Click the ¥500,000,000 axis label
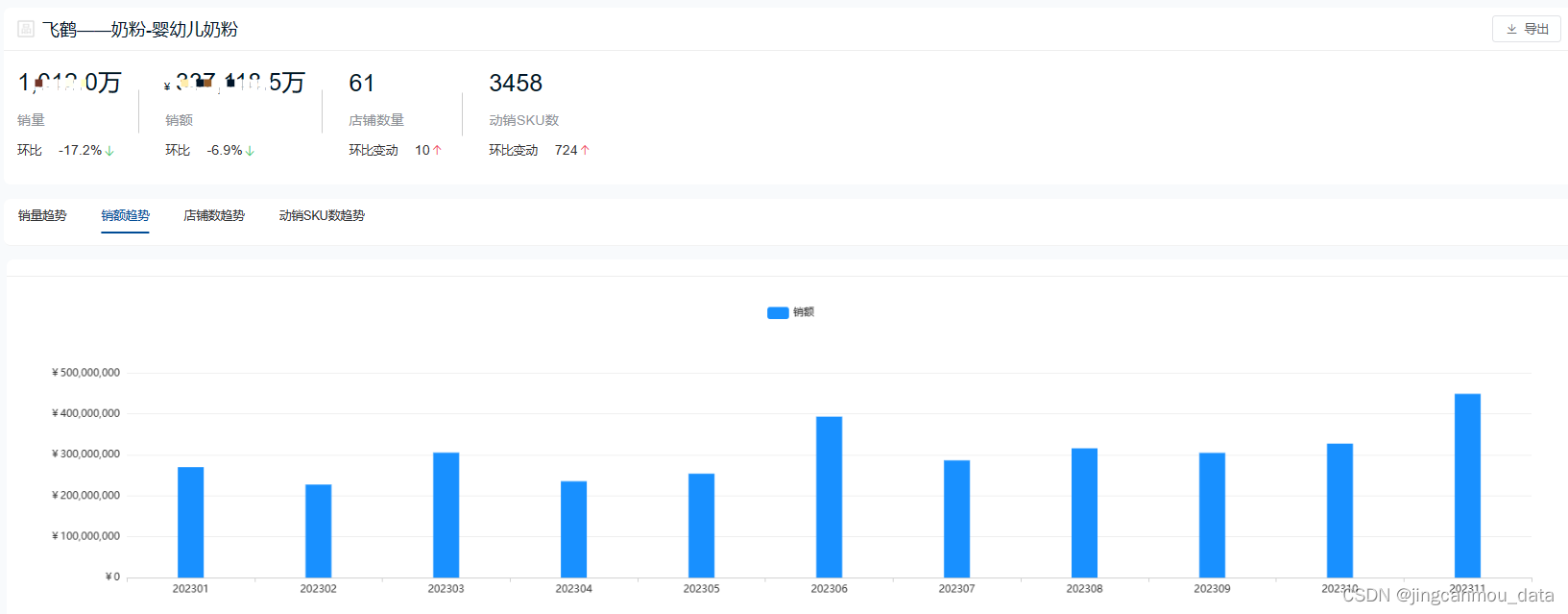 (86, 373)
